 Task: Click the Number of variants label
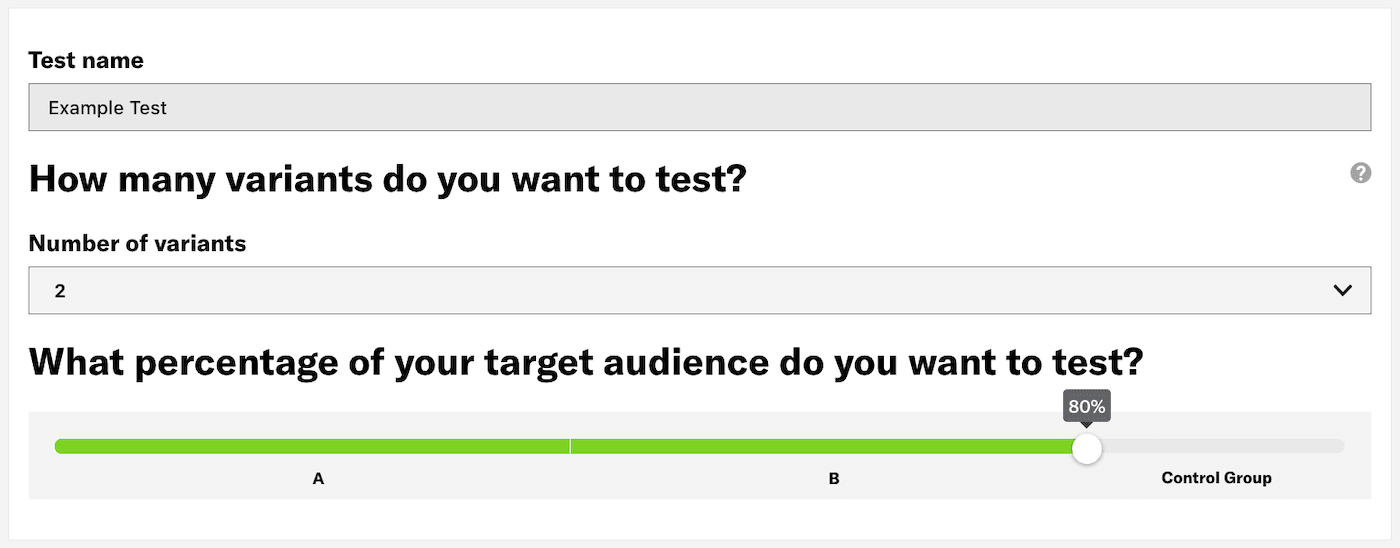tap(137, 243)
